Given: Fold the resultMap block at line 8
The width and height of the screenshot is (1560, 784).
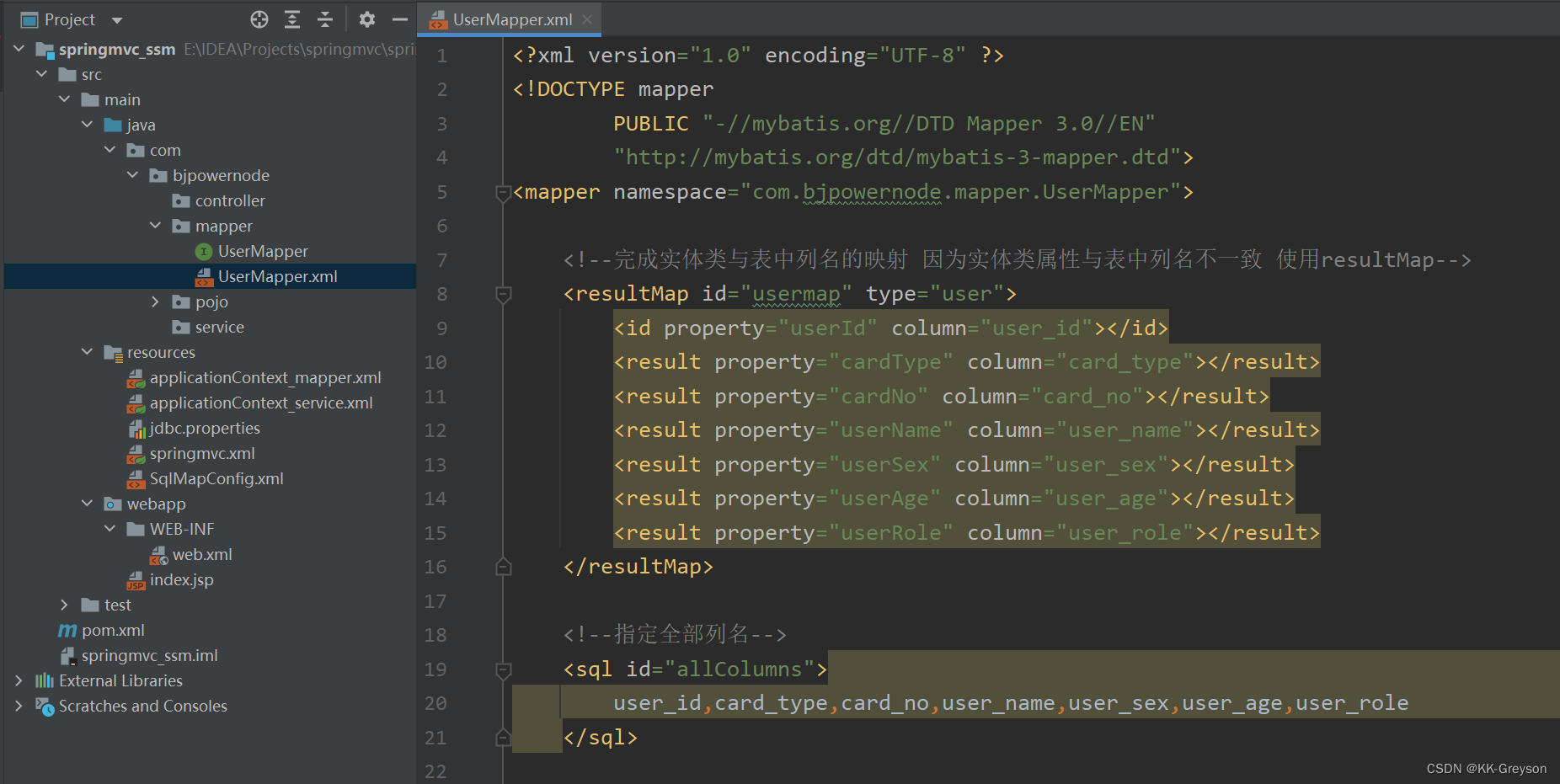Looking at the screenshot, I should 504,295.
